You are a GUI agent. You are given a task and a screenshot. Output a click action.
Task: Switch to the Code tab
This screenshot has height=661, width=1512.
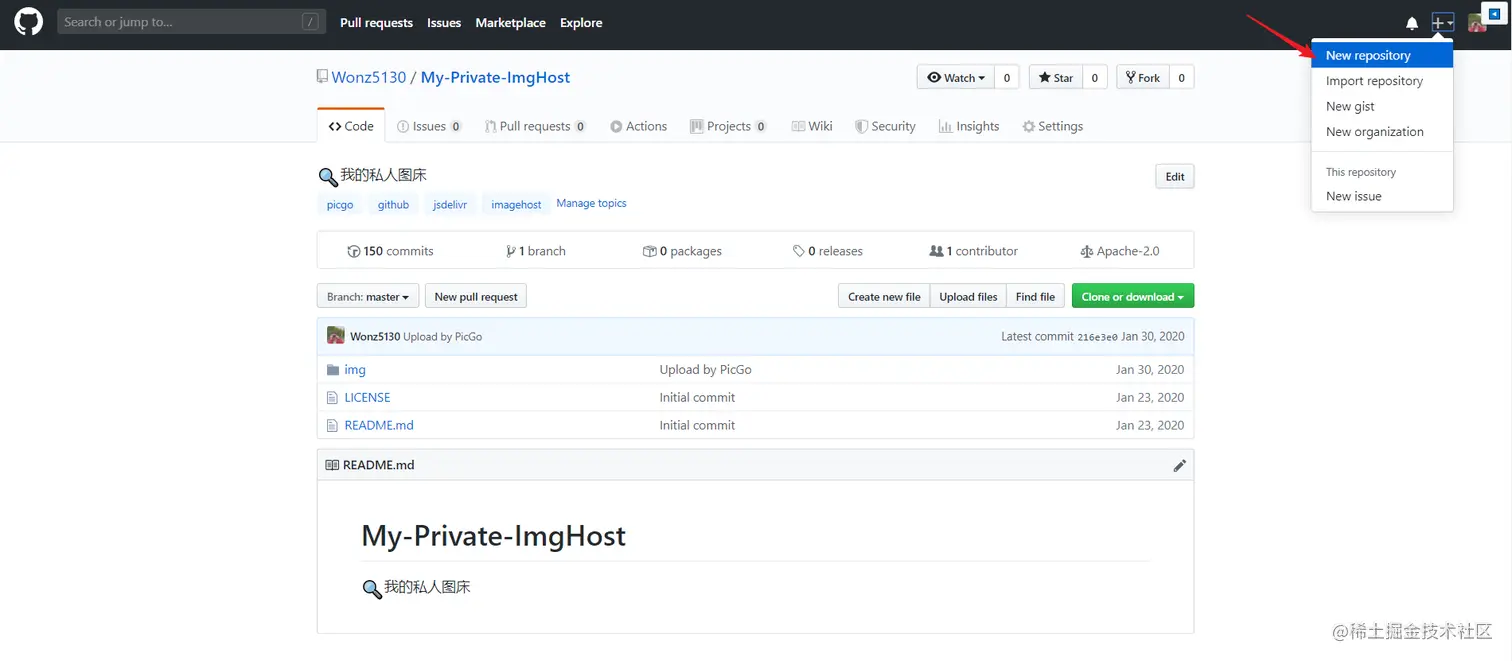pos(351,126)
